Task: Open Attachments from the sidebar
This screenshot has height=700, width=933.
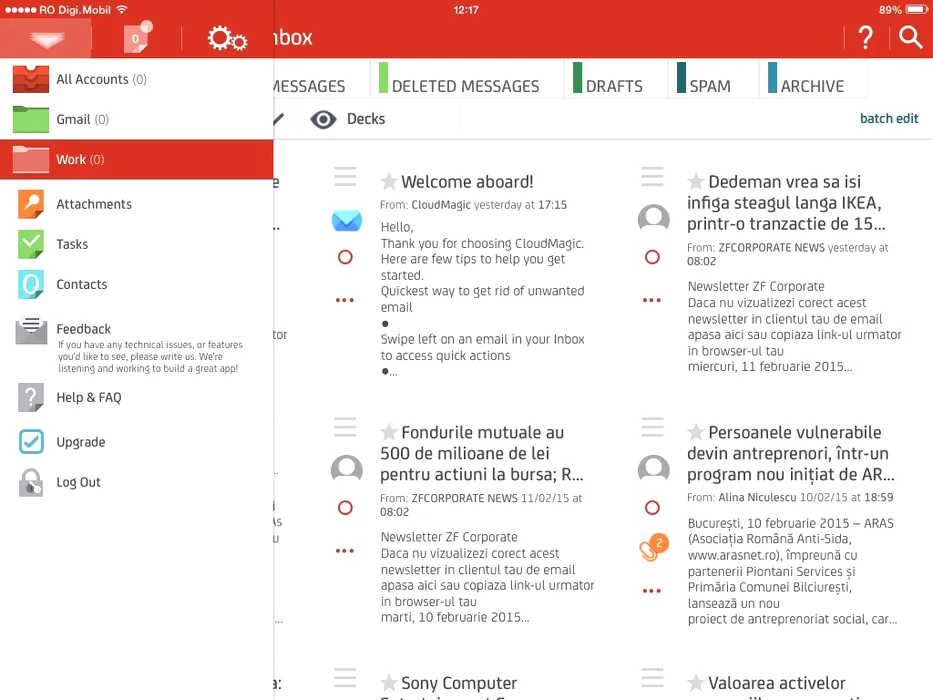Action: click(x=94, y=204)
